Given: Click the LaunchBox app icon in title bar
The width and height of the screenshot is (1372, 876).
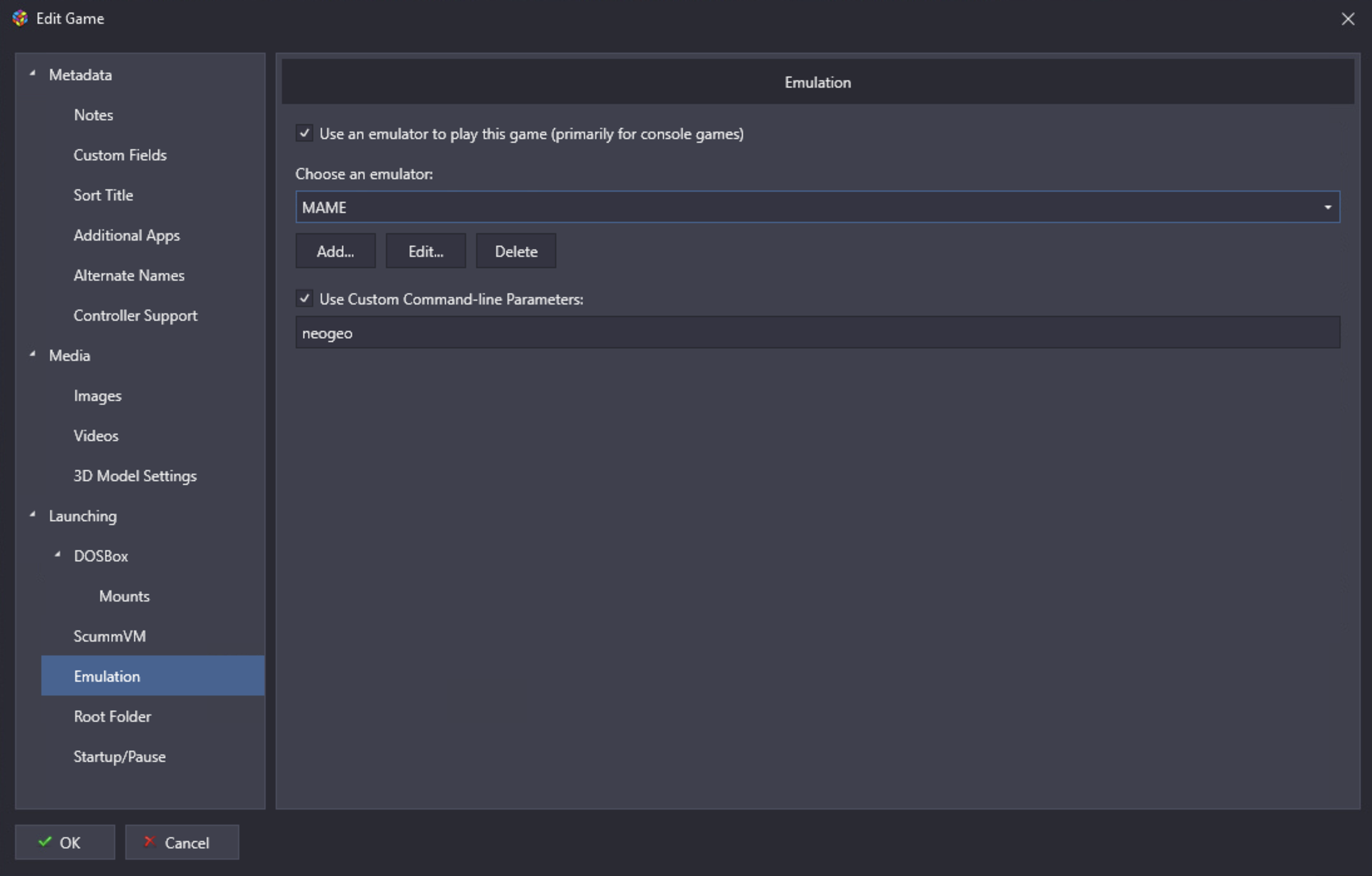Looking at the screenshot, I should (x=20, y=18).
